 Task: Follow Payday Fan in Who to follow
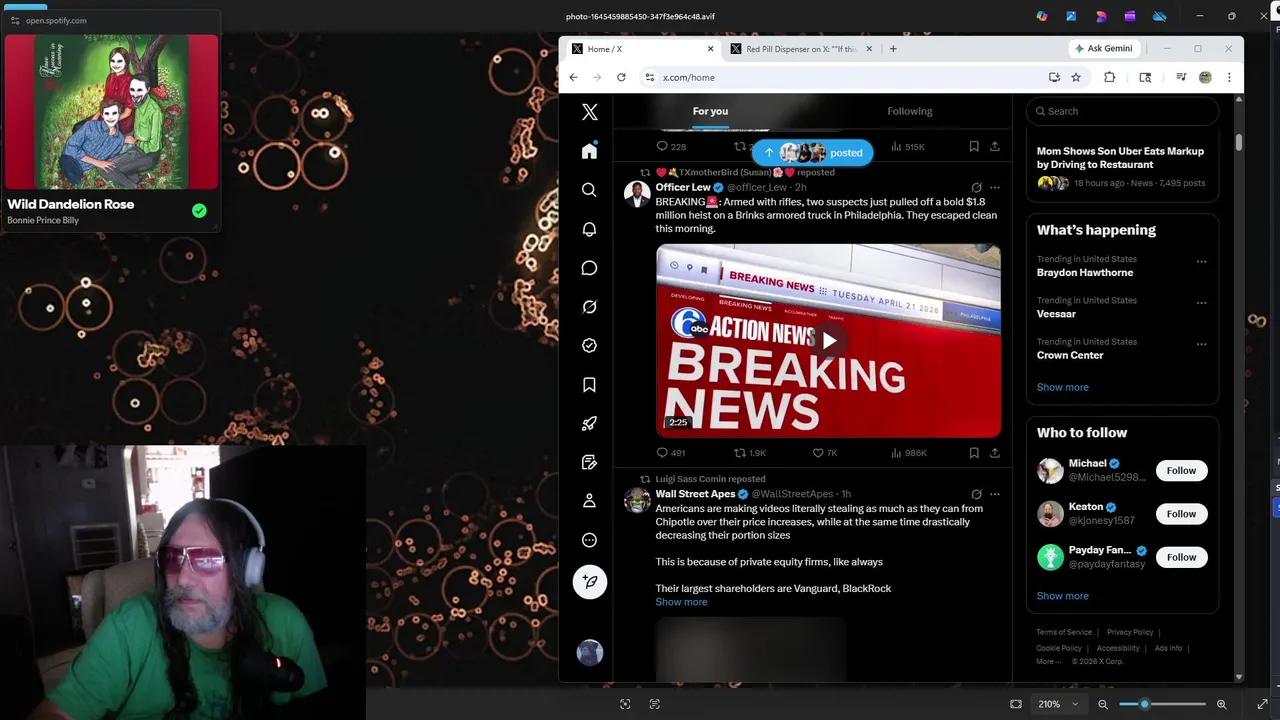[x=1181, y=557]
